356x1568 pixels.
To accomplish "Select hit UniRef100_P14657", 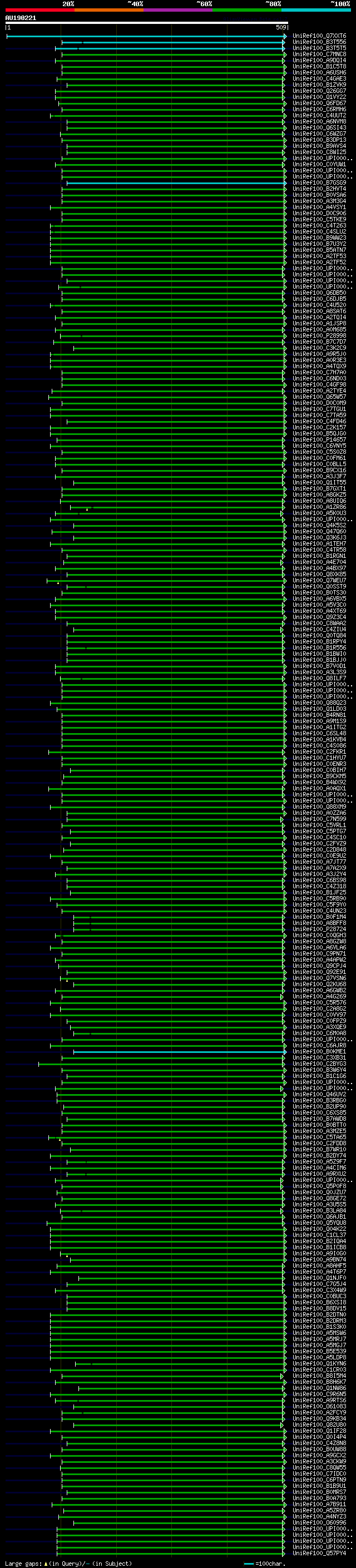I will click(x=319, y=440).
